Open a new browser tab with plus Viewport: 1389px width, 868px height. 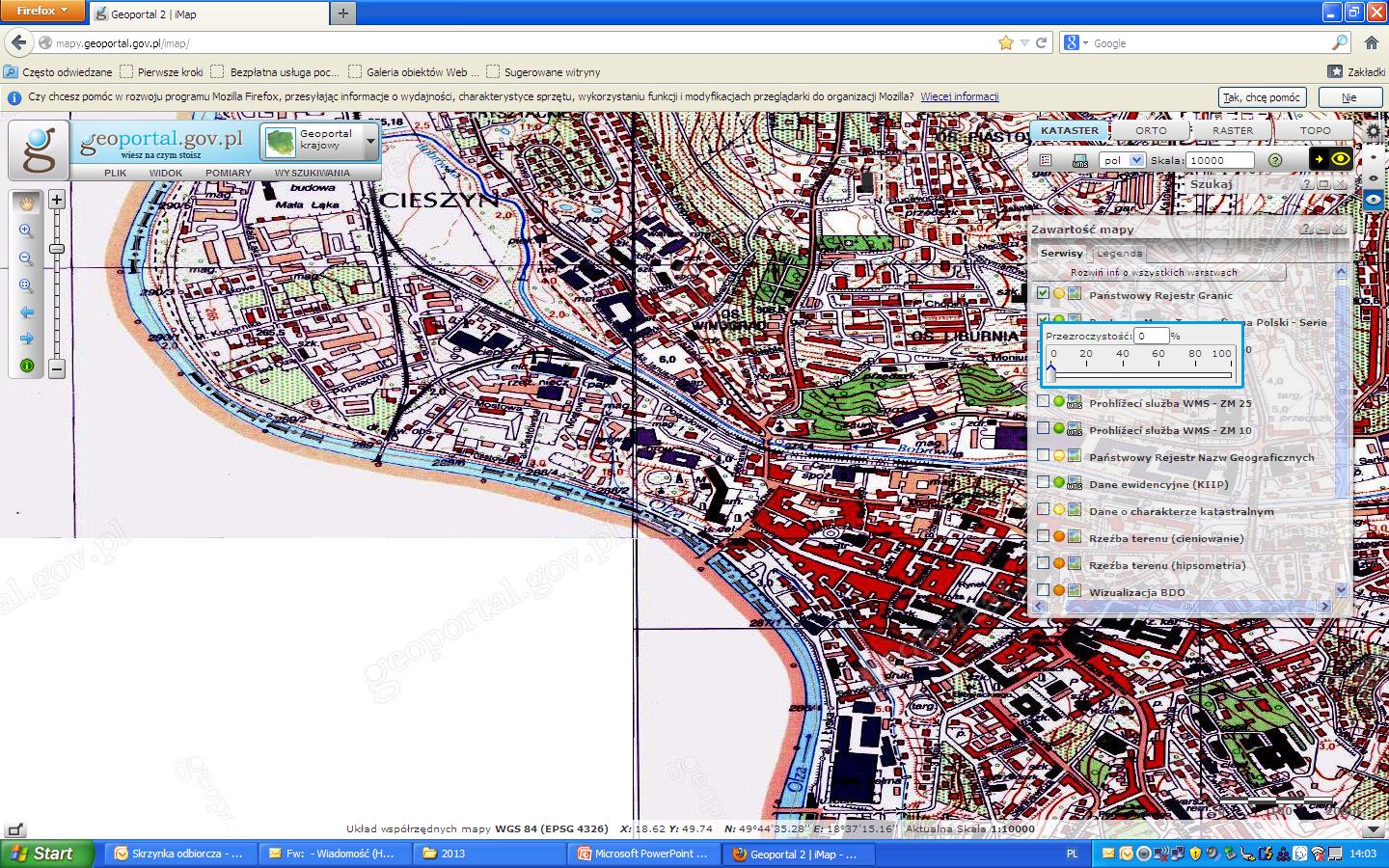[342, 13]
